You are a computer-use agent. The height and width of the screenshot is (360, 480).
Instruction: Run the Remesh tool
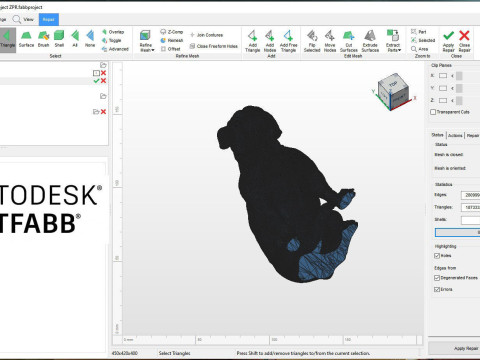172,40
